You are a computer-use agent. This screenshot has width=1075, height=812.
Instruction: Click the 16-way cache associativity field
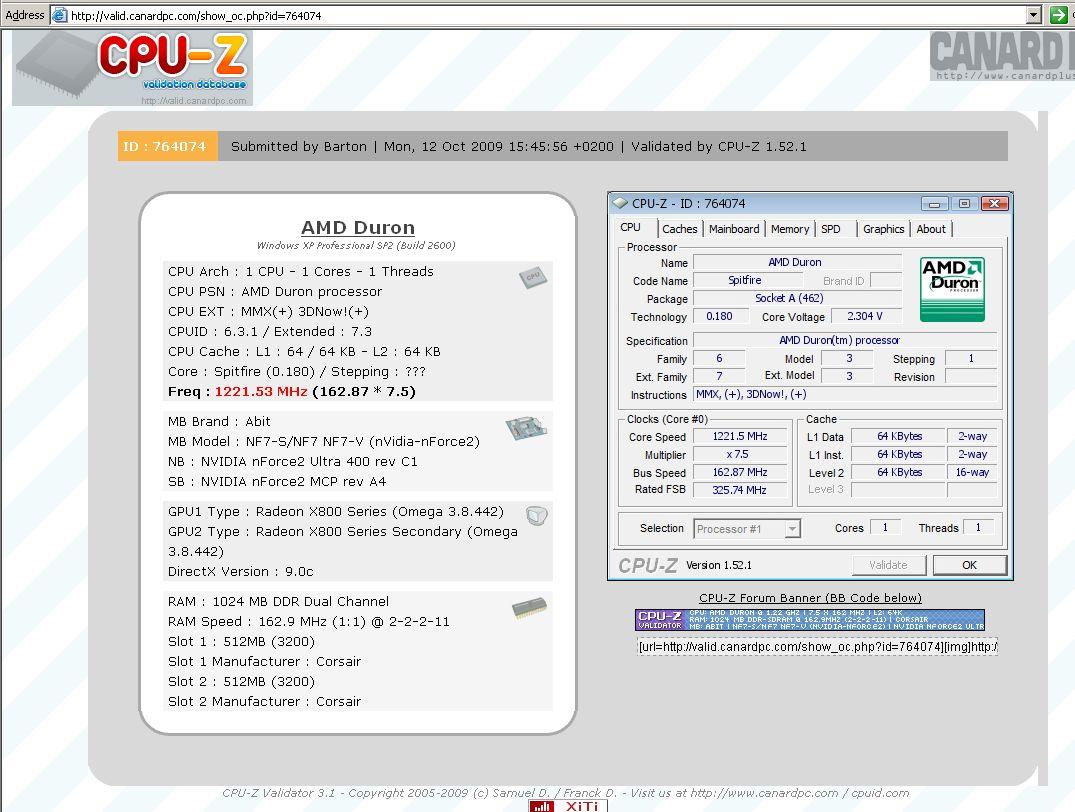point(971,472)
